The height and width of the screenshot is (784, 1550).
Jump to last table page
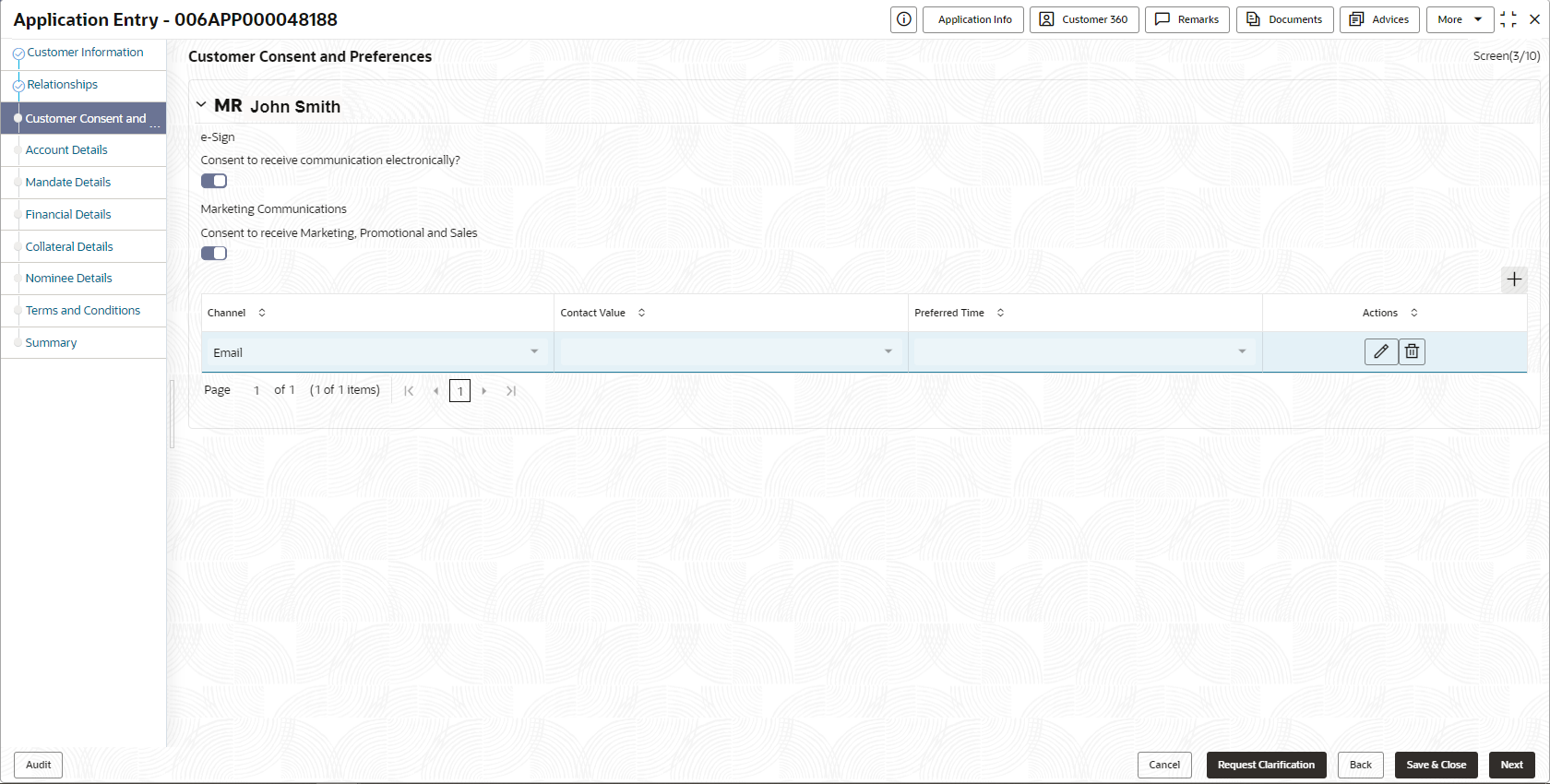coord(511,391)
